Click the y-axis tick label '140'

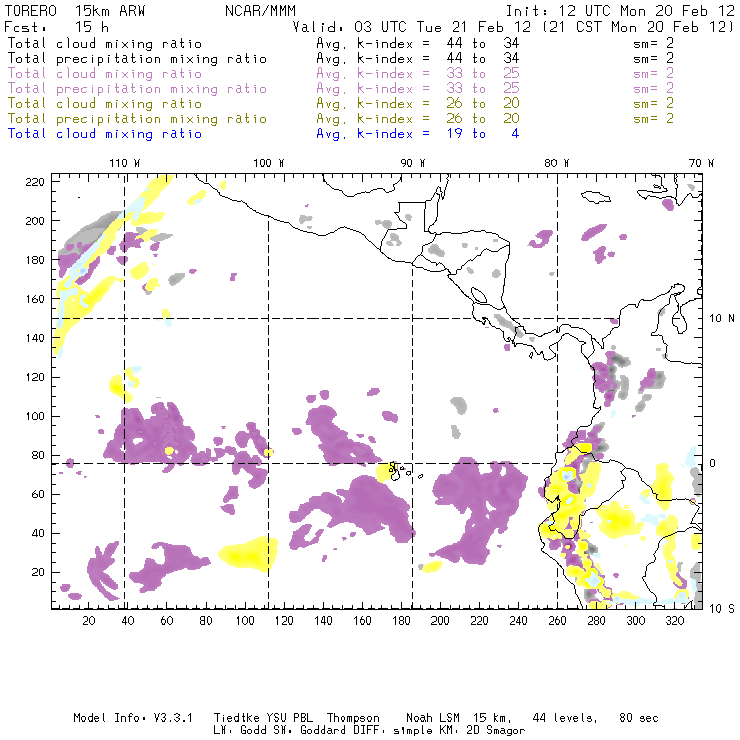(35, 338)
